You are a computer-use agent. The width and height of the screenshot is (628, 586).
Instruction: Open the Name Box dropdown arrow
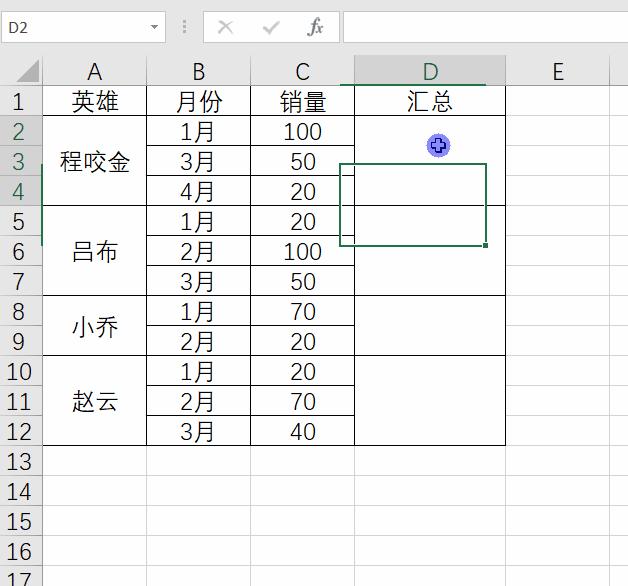(x=154, y=27)
